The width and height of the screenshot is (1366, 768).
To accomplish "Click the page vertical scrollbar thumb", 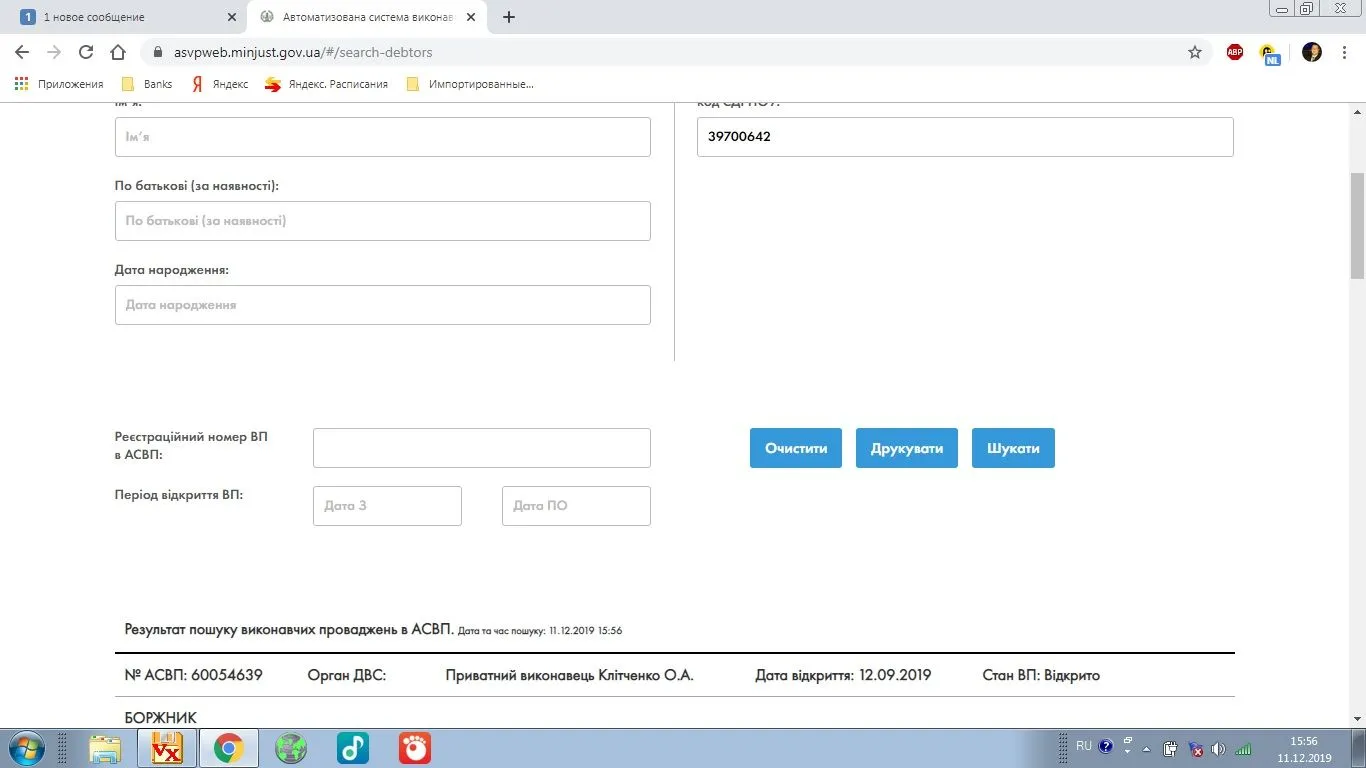I will point(1357,225).
